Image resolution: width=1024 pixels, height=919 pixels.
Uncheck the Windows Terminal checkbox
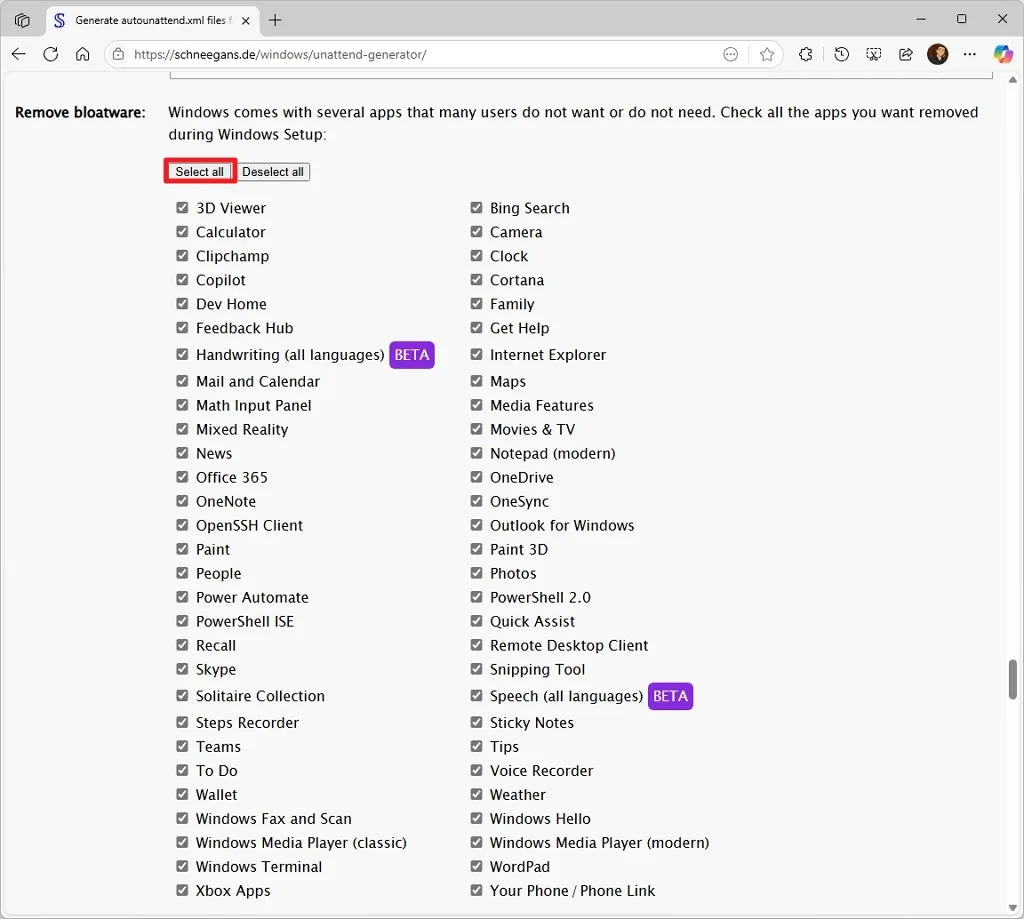pos(182,866)
